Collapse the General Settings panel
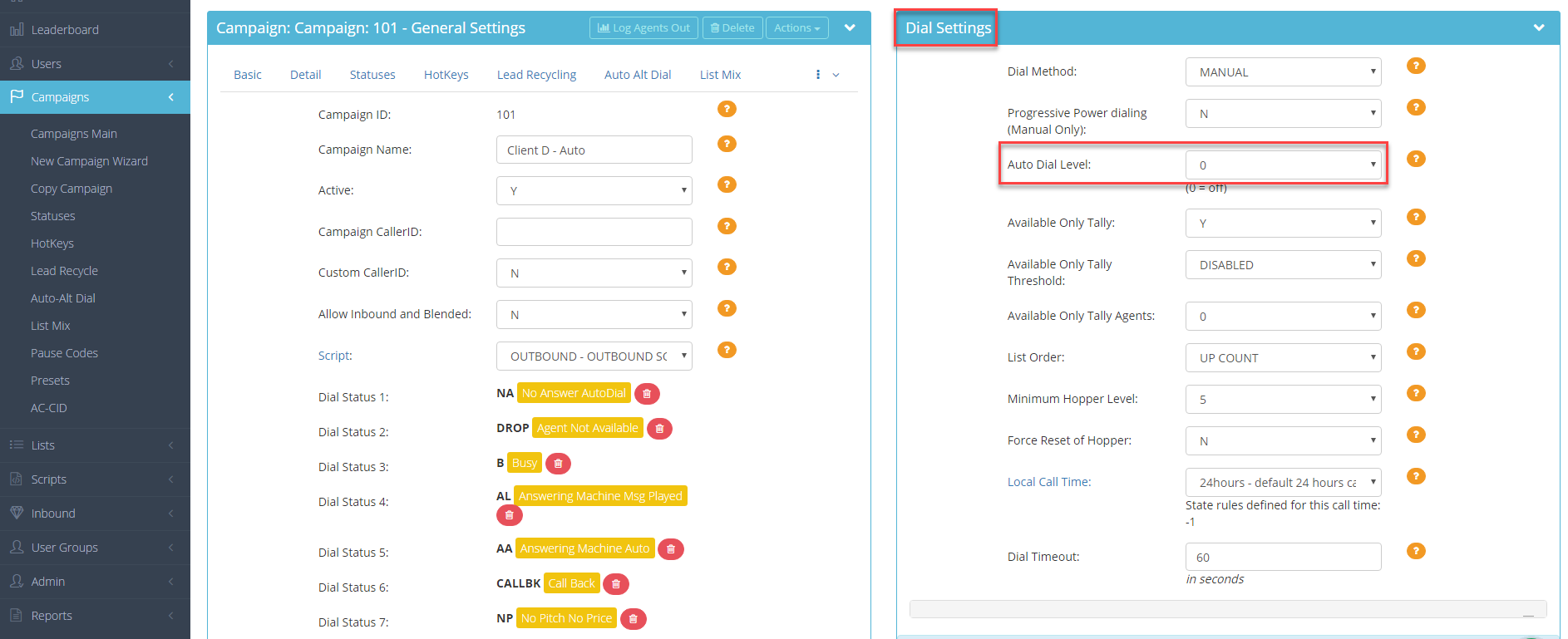1568x639 pixels. (x=850, y=27)
